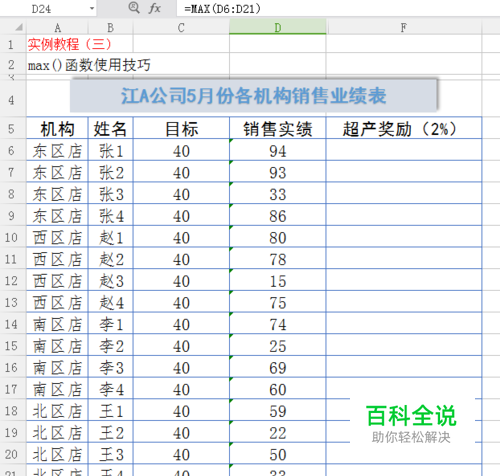
Task: Click the name cell 赵4
Action: pyautogui.click(x=111, y=302)
